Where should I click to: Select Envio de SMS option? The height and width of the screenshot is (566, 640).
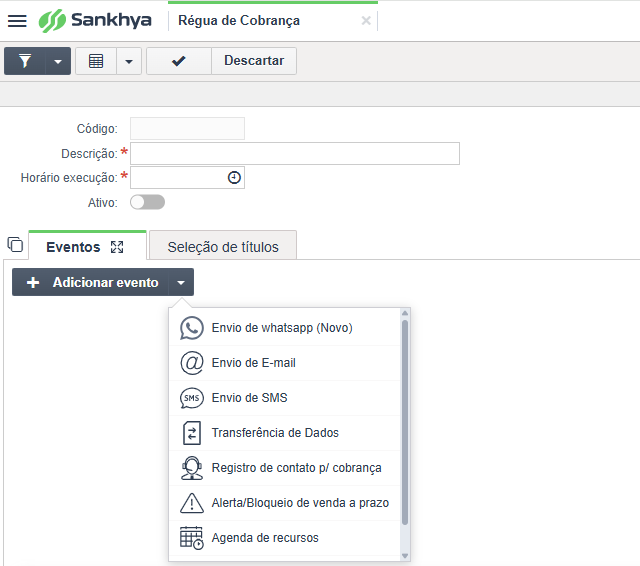285,398
